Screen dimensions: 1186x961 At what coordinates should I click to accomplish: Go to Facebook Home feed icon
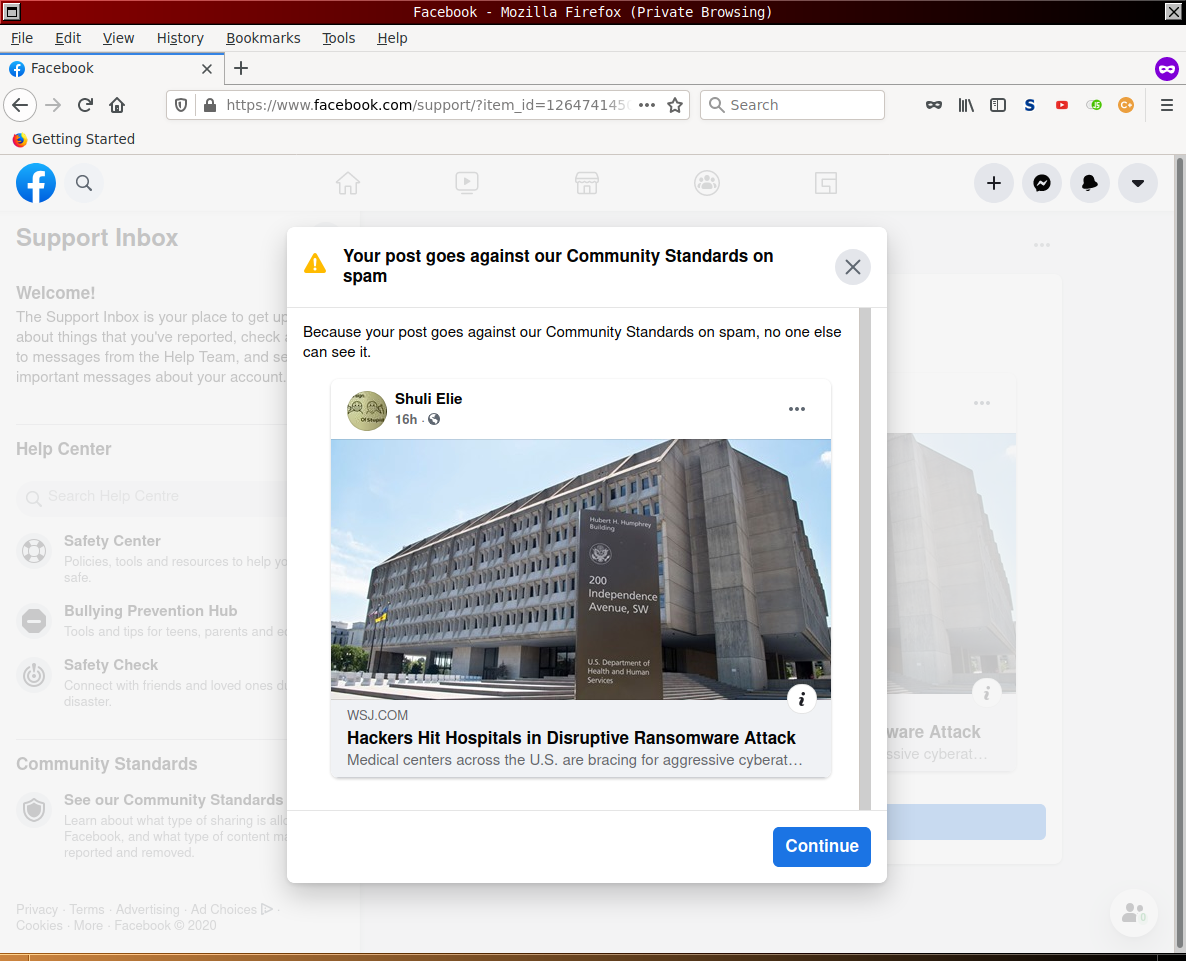coord(348,183)
